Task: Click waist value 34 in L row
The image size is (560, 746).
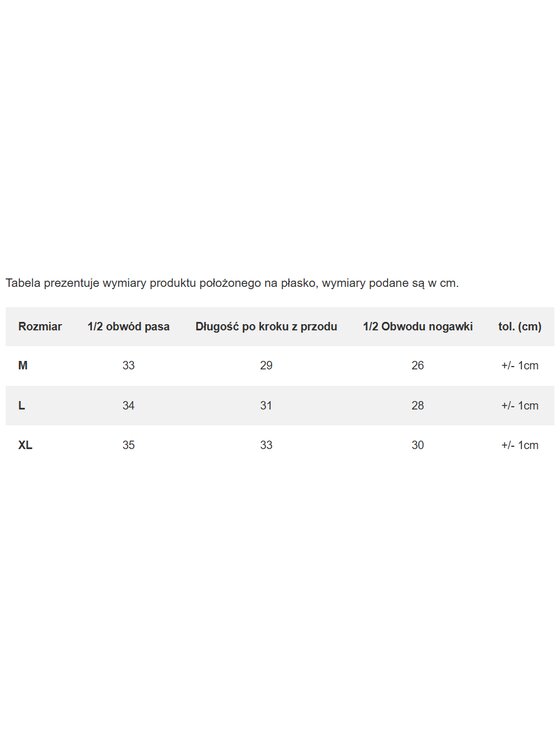Action: click(128, 405)
